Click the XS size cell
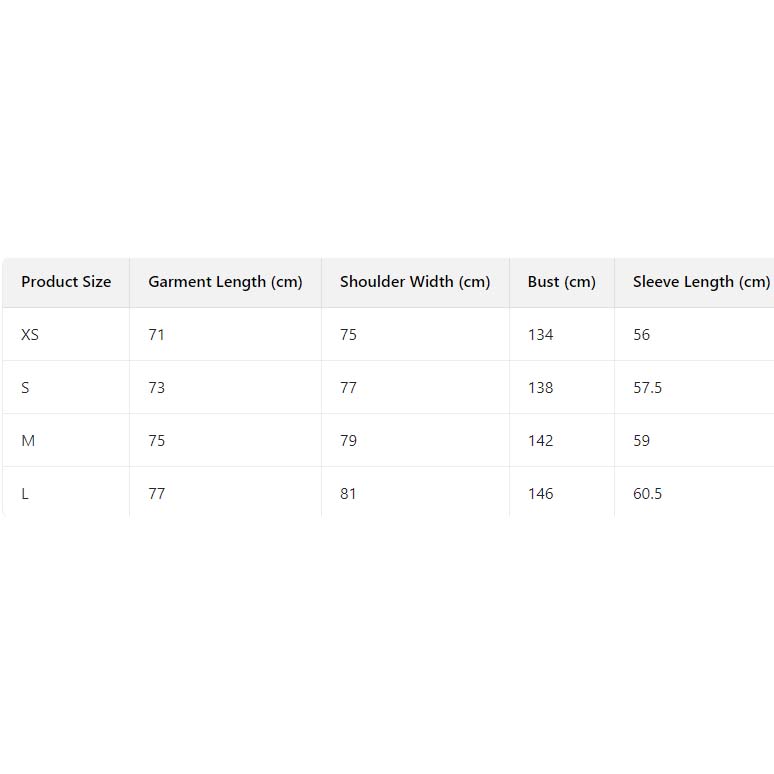This screenshot has width=774, height=774. tap(30, 335)
